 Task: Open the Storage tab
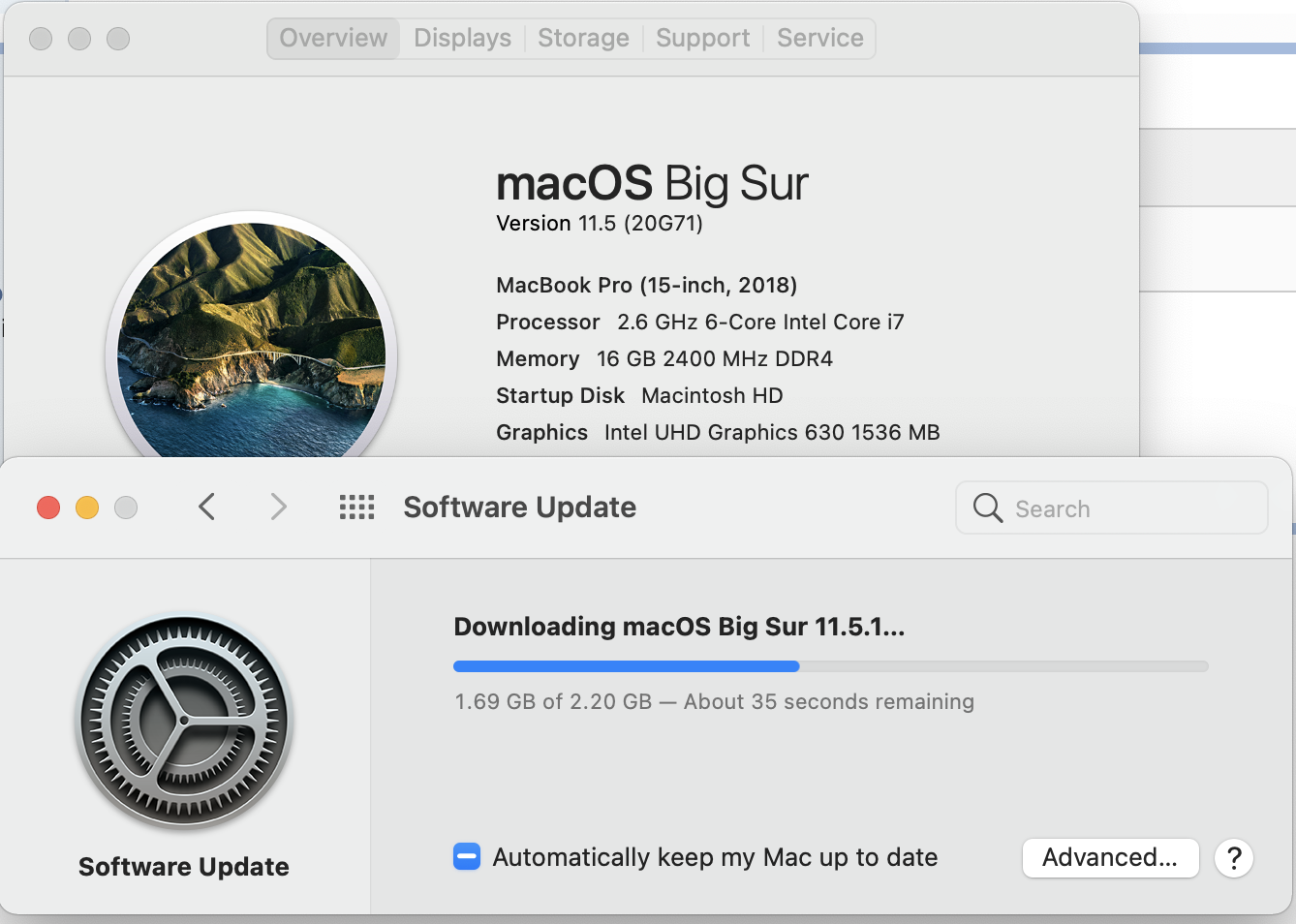583,39
